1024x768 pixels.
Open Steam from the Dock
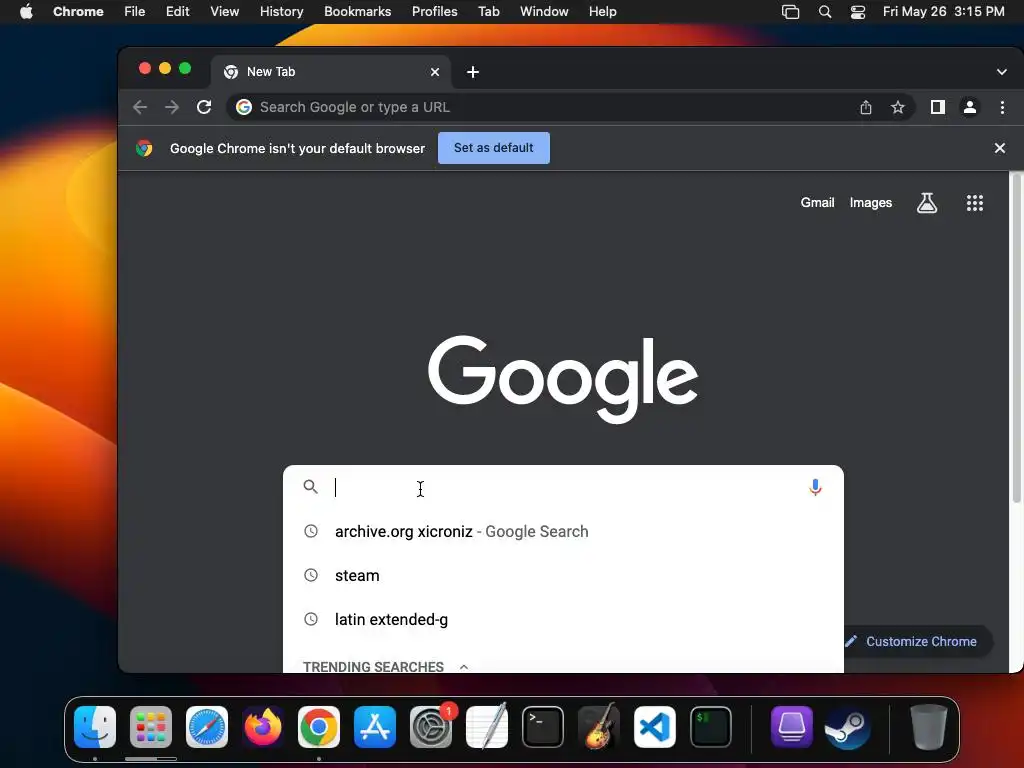(848, 727)
